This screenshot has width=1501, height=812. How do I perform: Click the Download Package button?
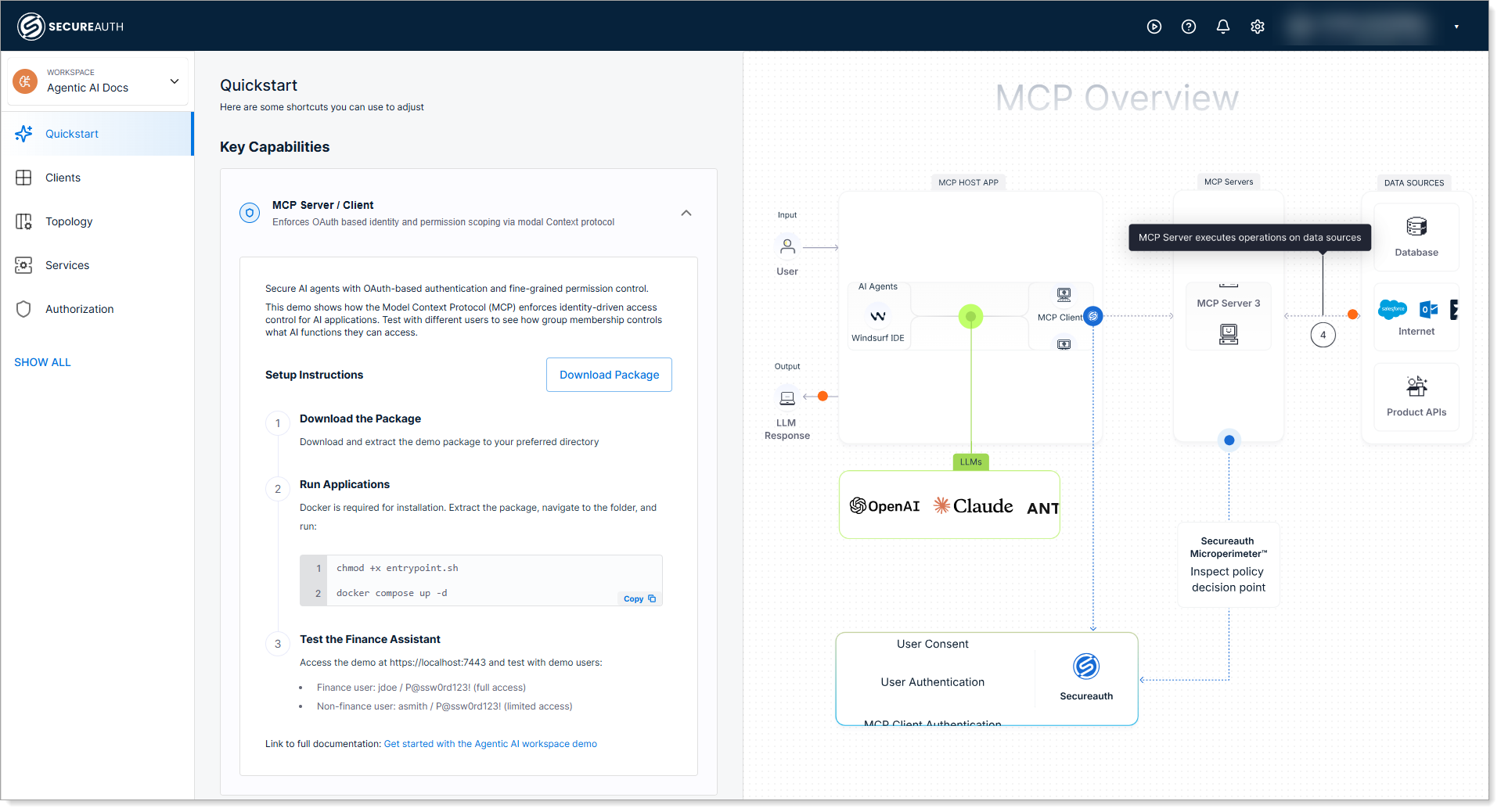pyautogui.click(x=609, y=375)
